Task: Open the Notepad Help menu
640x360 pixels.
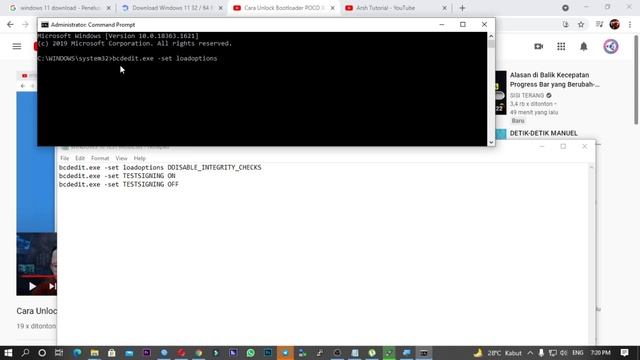Action: click(x=140, y=158)
